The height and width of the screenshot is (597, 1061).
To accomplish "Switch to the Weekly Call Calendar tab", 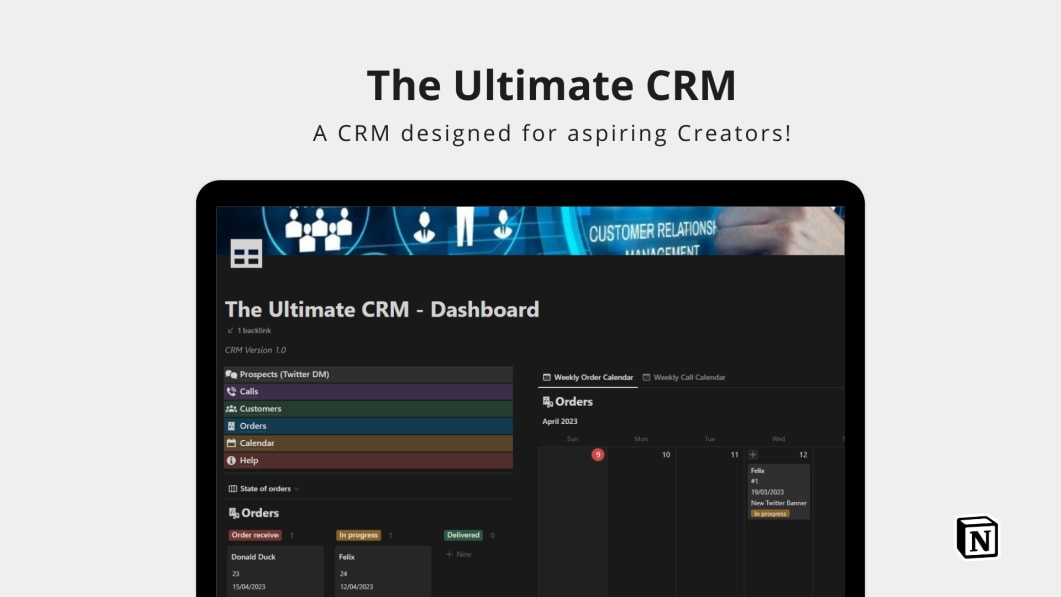I will [689, 377].
